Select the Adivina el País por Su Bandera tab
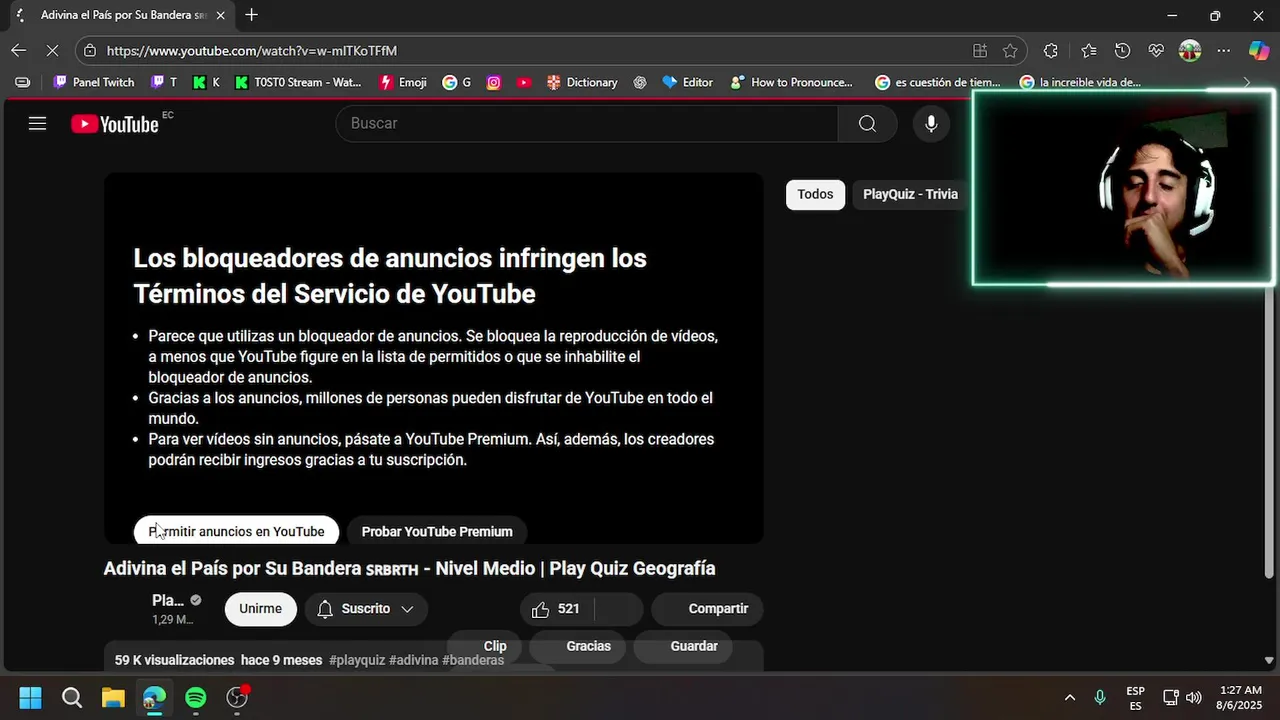The height and width of the screenshot is (720, 1280). point(122,15)
